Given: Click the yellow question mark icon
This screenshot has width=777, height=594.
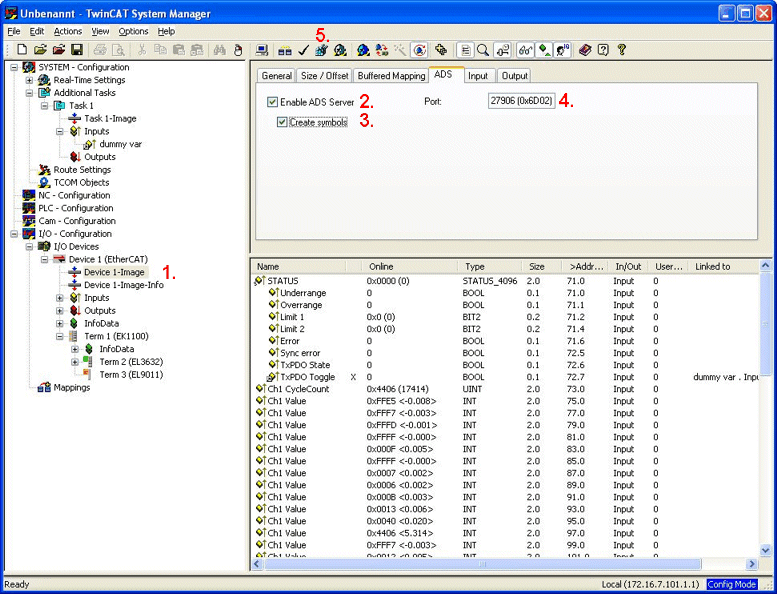Looking at the screenshot, I should [x=621, y=50].
